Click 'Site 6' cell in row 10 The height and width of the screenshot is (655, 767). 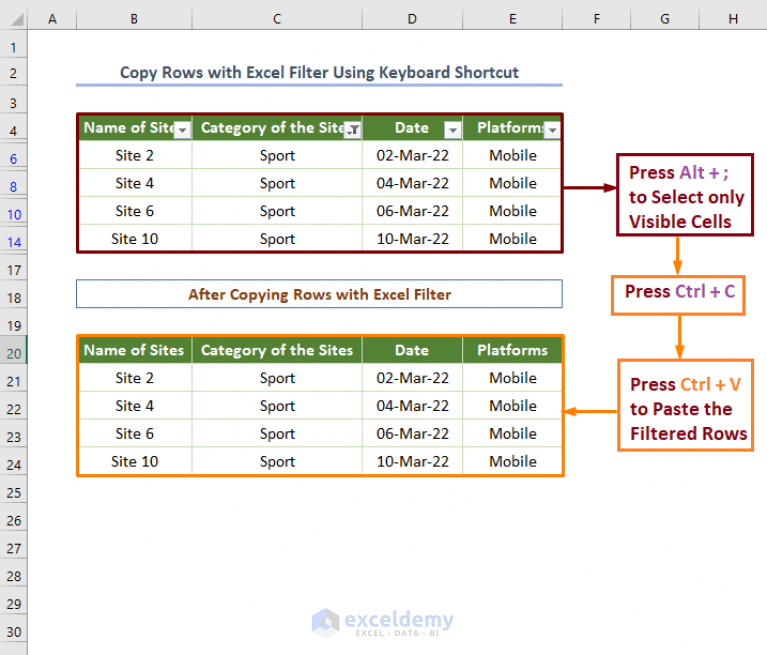[x=135, y=211]
